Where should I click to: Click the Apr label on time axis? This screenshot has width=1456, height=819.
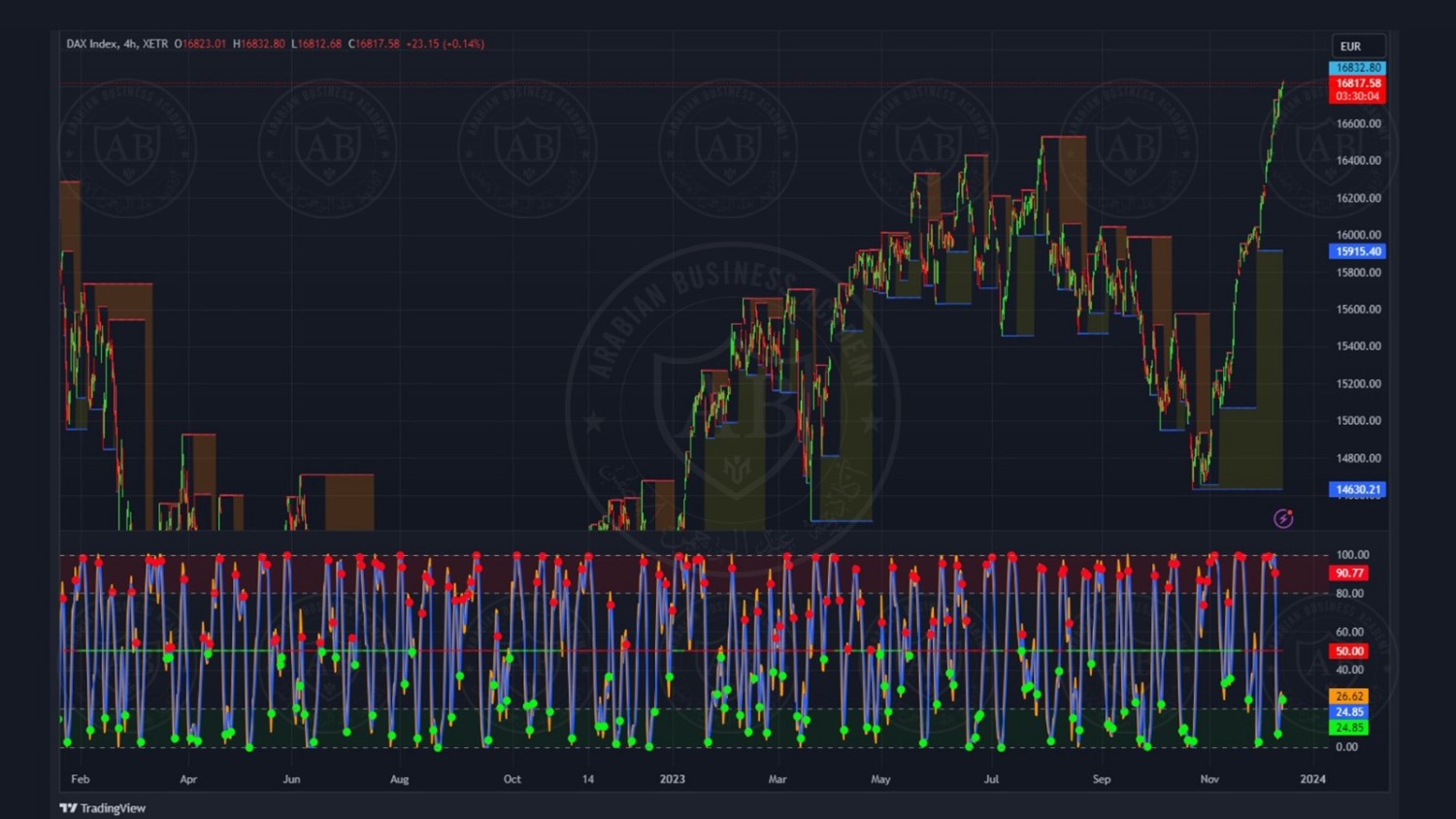tap(188, 779)
